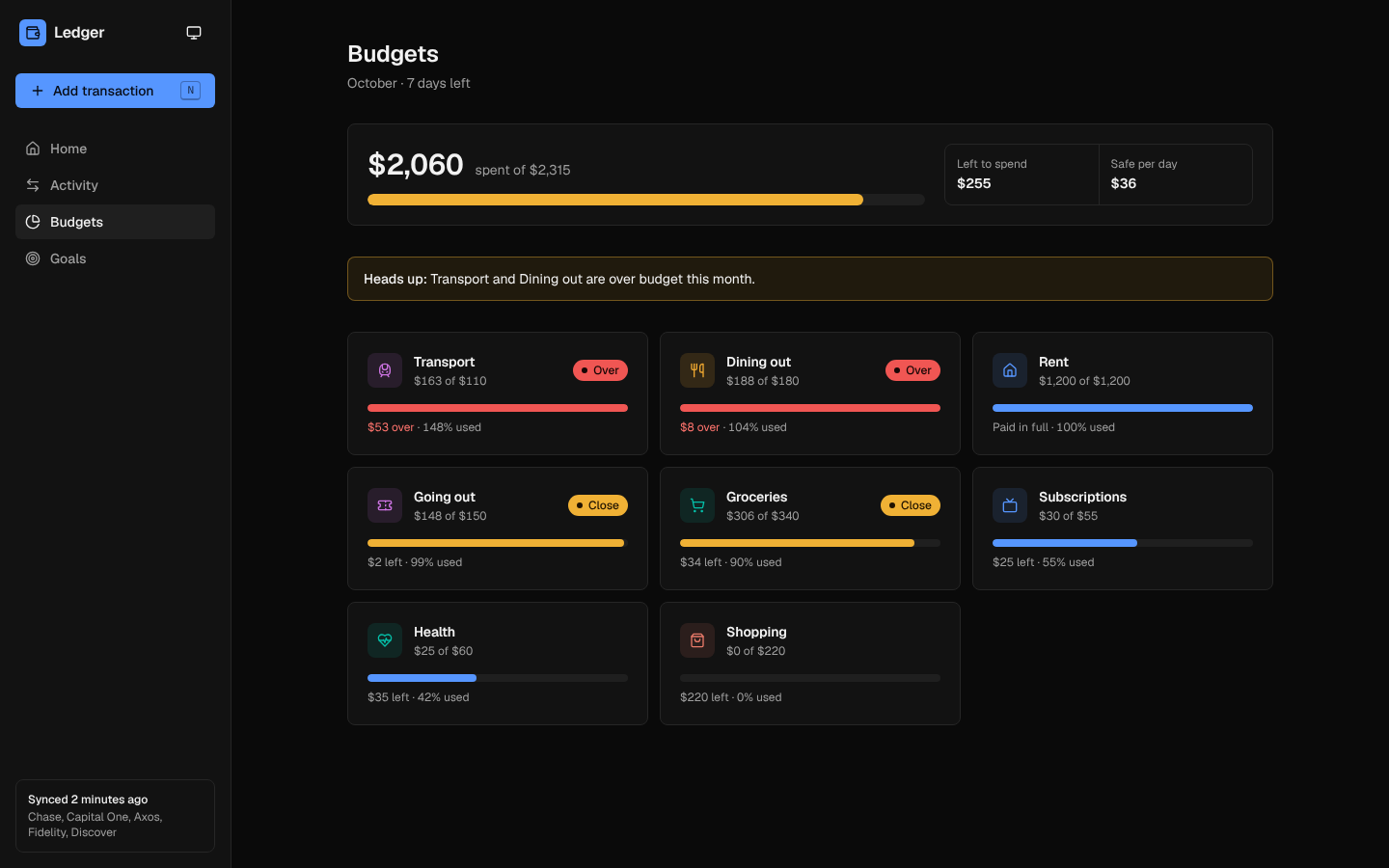Click the Shopping bag icon
The height and width of the screenshot is (868, 1389).
[x=697, y=640]
